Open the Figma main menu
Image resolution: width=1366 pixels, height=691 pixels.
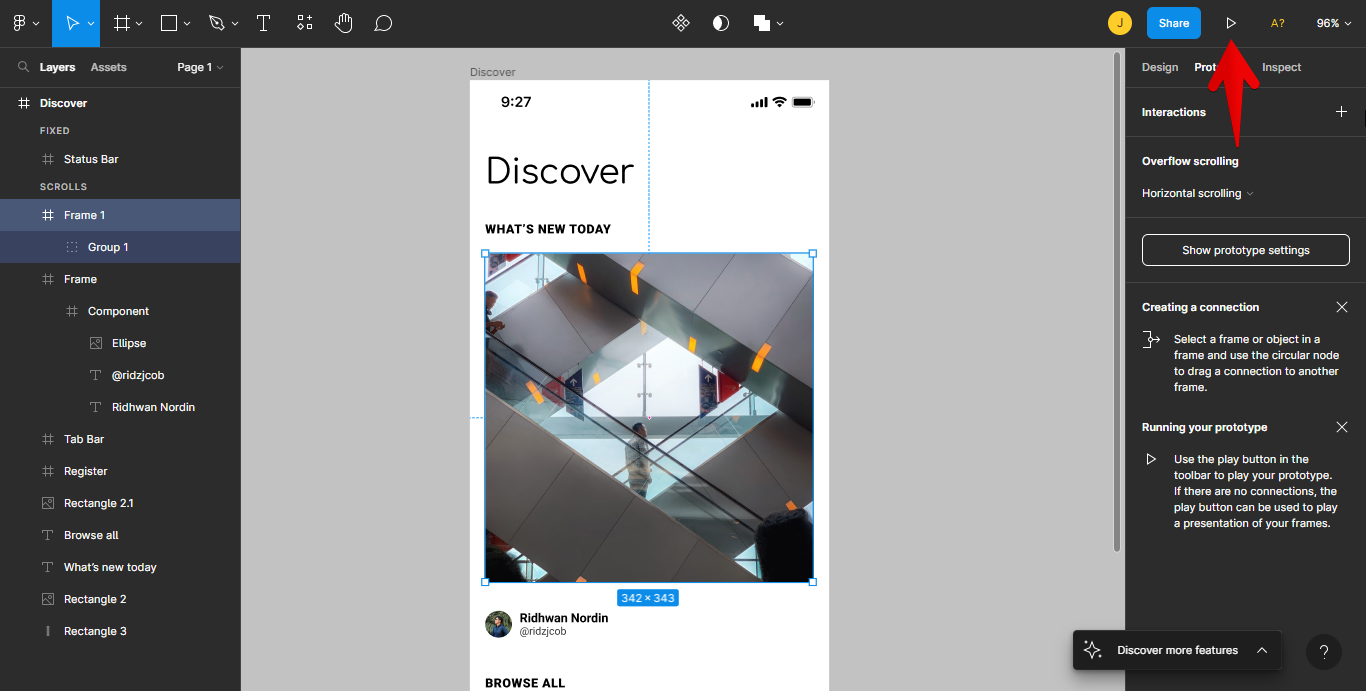[24, 23]
